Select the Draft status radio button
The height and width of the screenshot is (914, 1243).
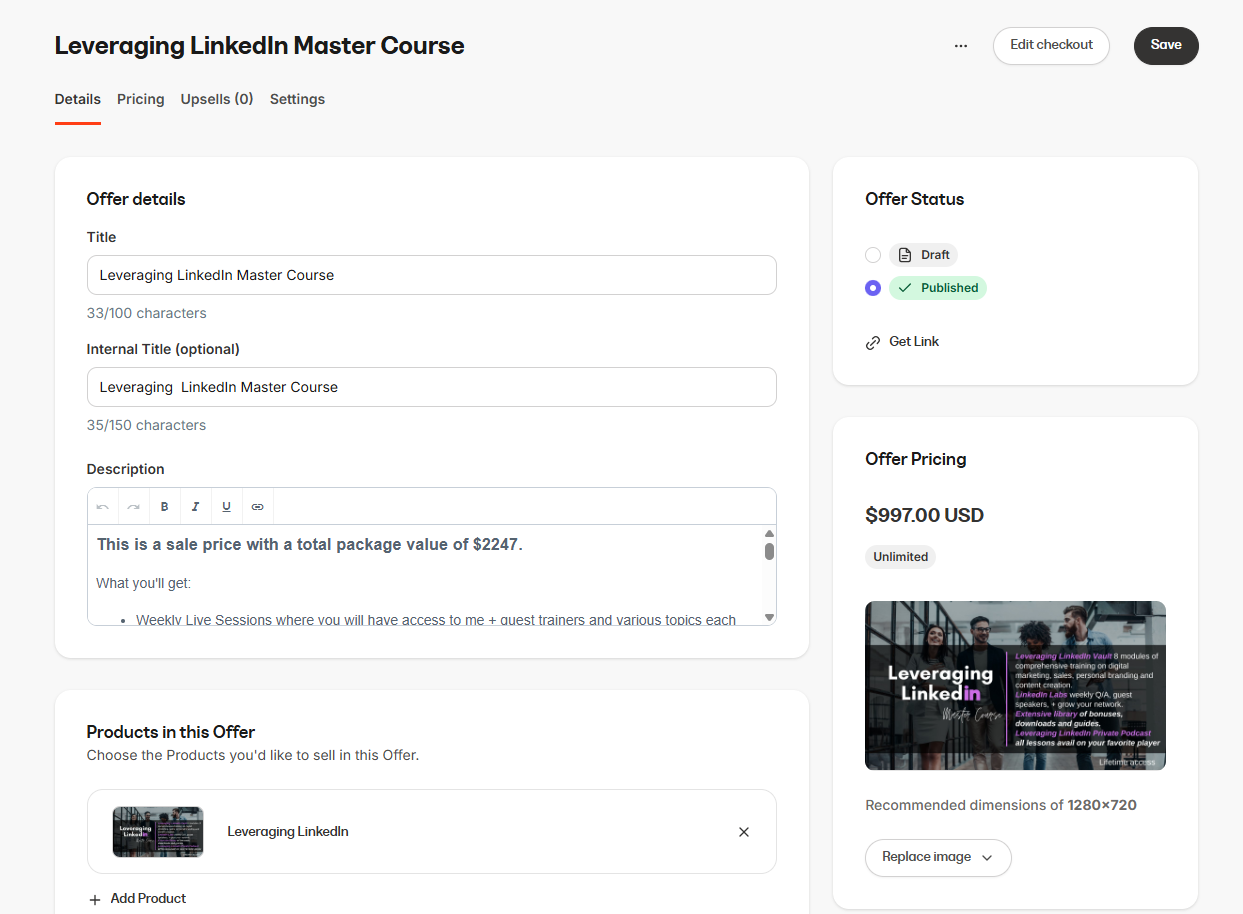873,255
